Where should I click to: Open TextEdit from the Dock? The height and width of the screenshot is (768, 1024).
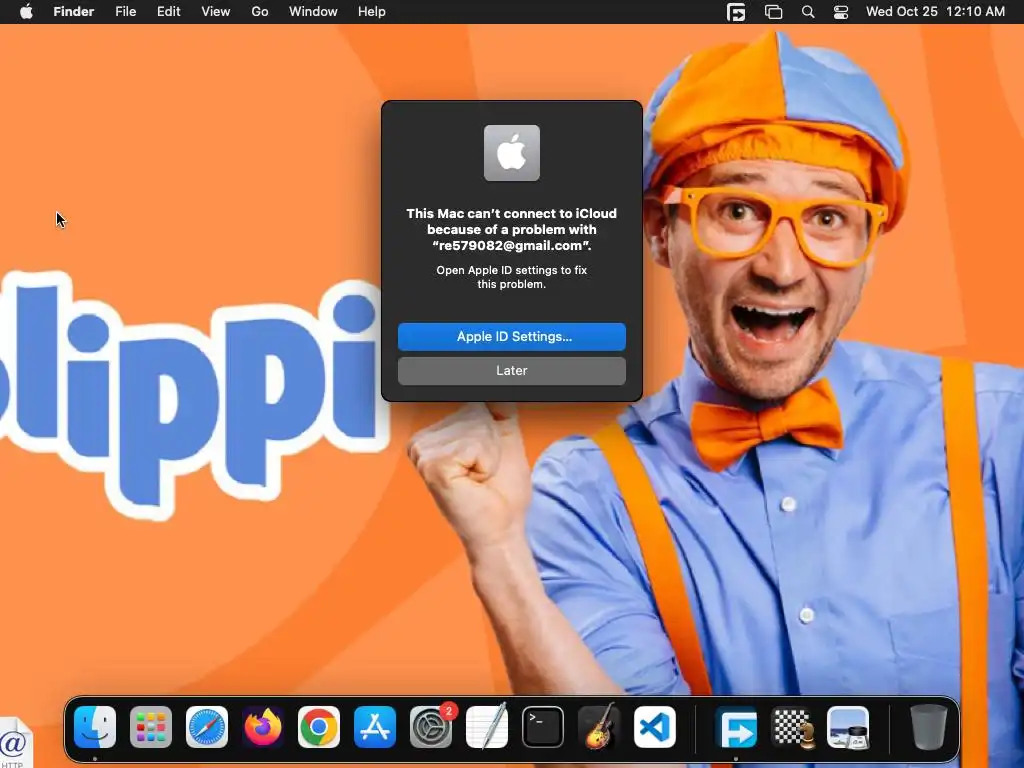tap(487, 727)
